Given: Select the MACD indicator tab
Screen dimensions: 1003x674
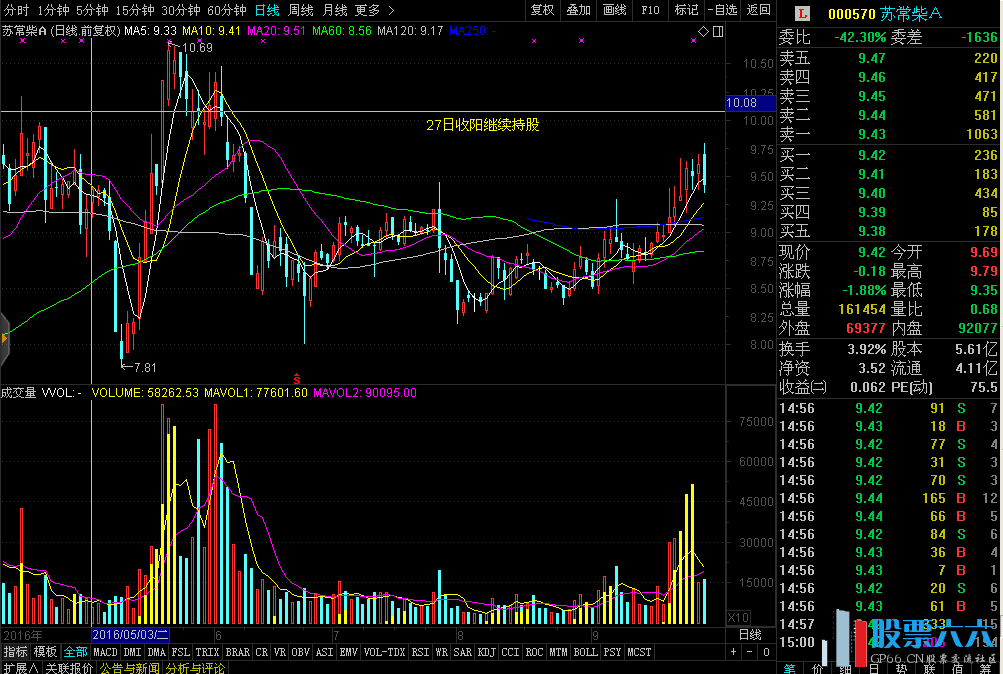Looking at the screenshot, I should [x=105, y=652].
